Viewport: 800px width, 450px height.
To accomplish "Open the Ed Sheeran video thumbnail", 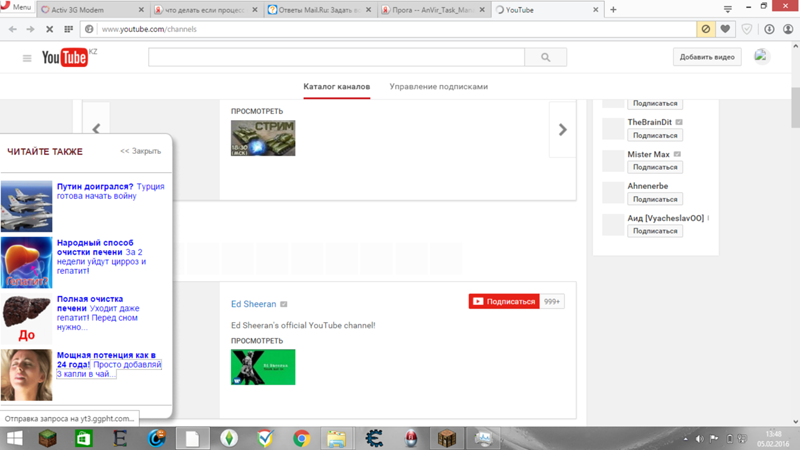I will 263,367.
